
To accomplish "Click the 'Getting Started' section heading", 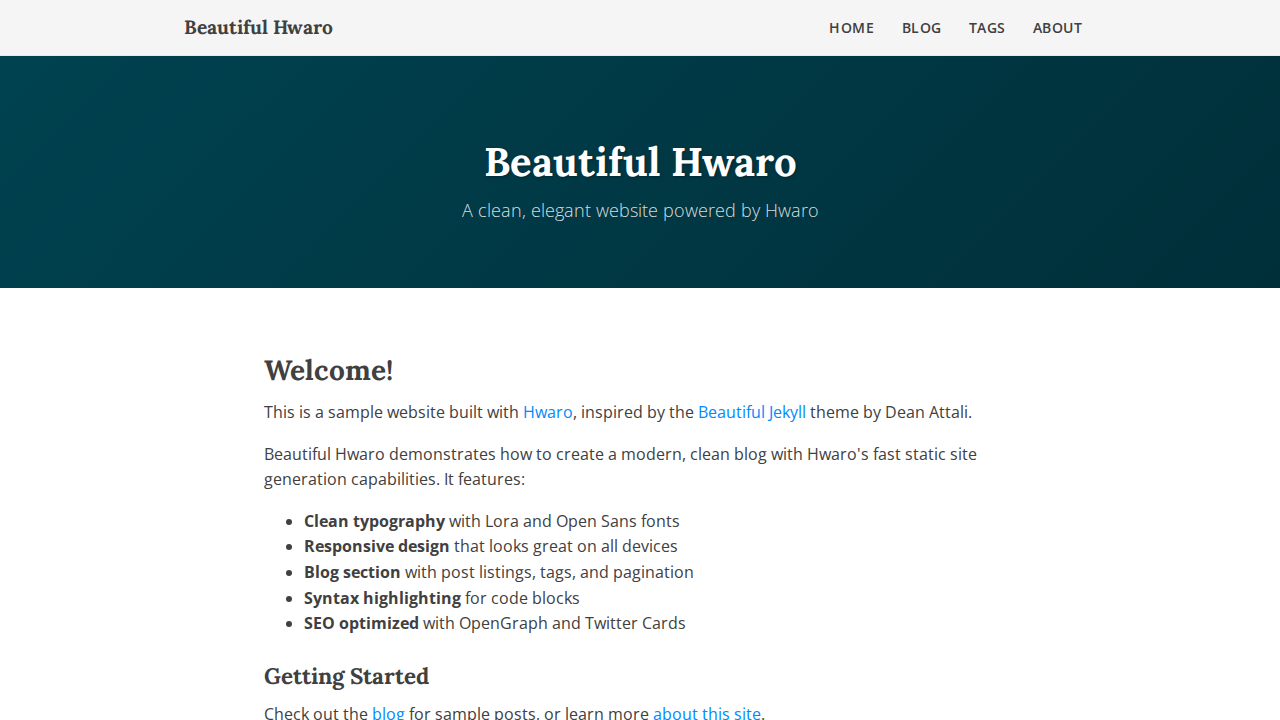I will coord(346,676).
